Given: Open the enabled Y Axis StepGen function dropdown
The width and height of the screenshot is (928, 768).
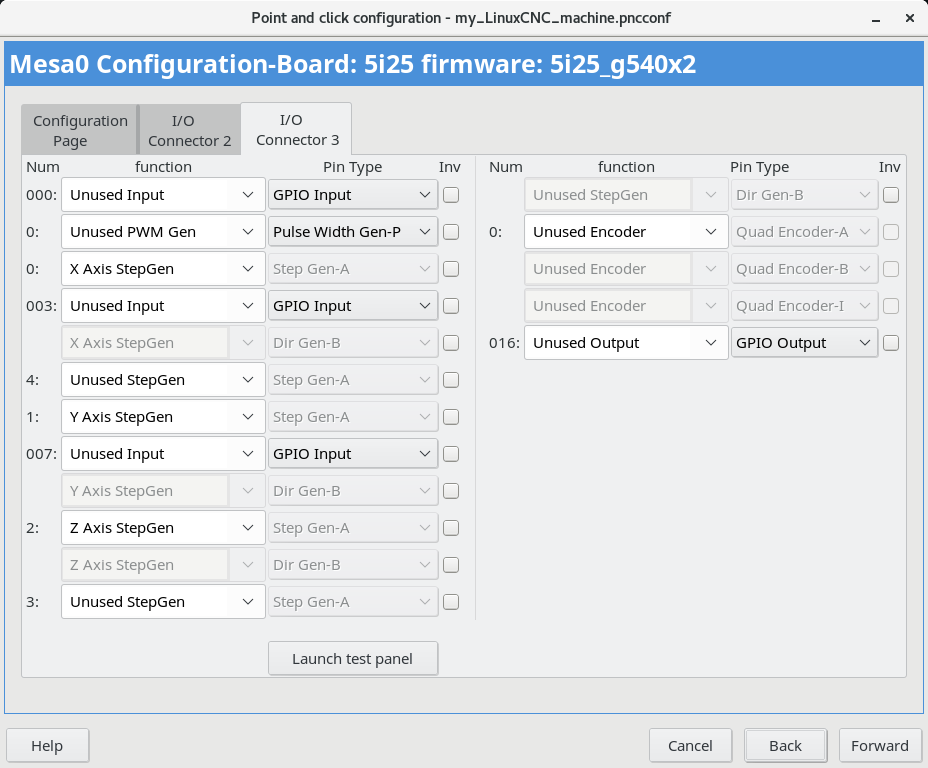Looking at the screenshot, I should coord(163,417).
